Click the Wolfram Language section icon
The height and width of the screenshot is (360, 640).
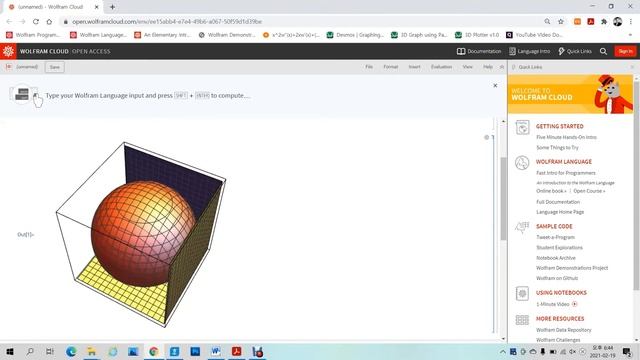pos(522,163)
